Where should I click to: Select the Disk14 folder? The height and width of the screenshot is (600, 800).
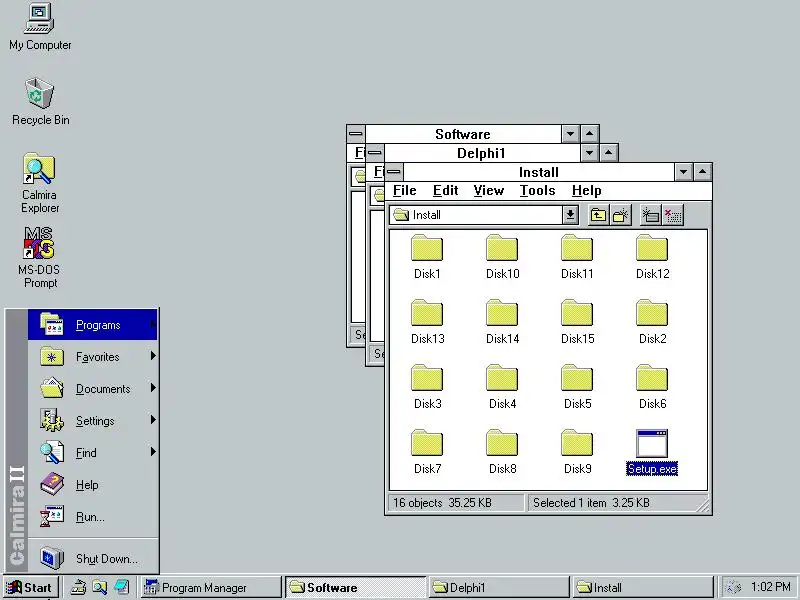point(502,322)
